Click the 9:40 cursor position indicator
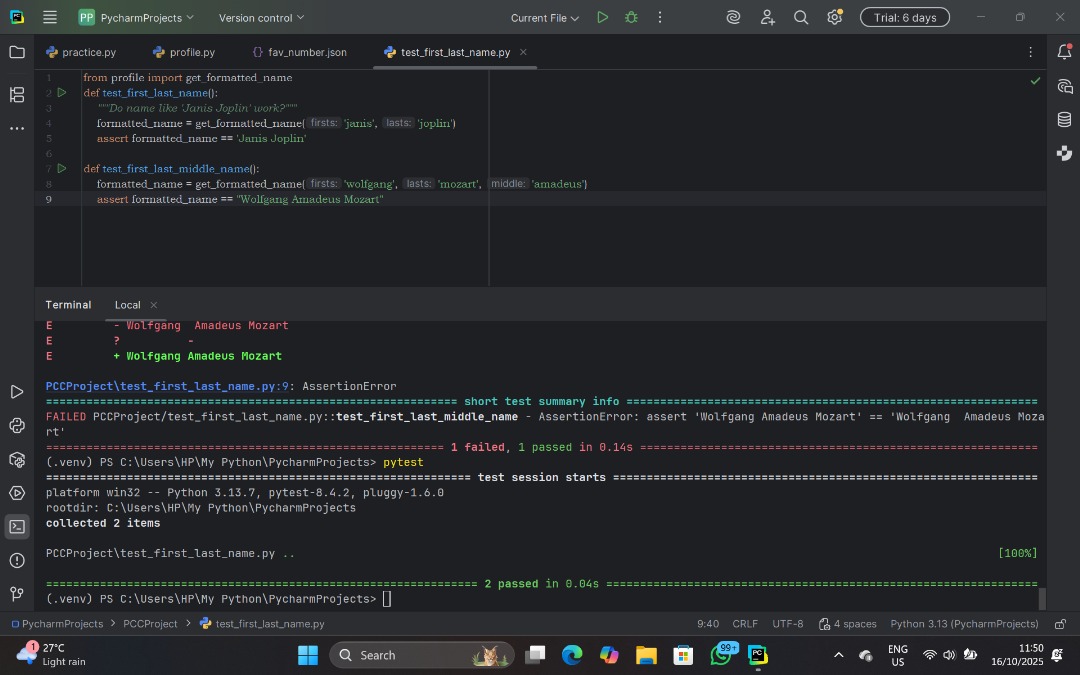1080x675 pixels. pos(707,624)
